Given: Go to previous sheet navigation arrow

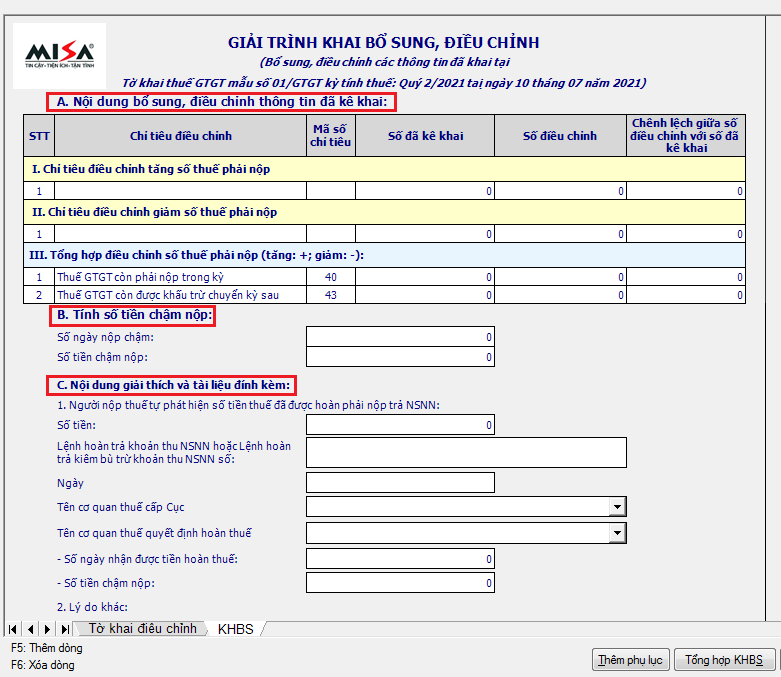Looking at the screenshot, I should (x=30, y=629).
